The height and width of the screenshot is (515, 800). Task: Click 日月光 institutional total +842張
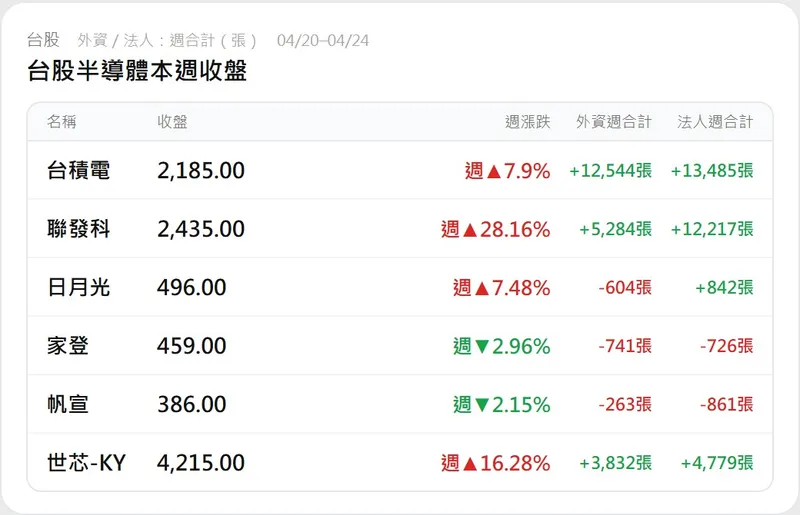725,288
